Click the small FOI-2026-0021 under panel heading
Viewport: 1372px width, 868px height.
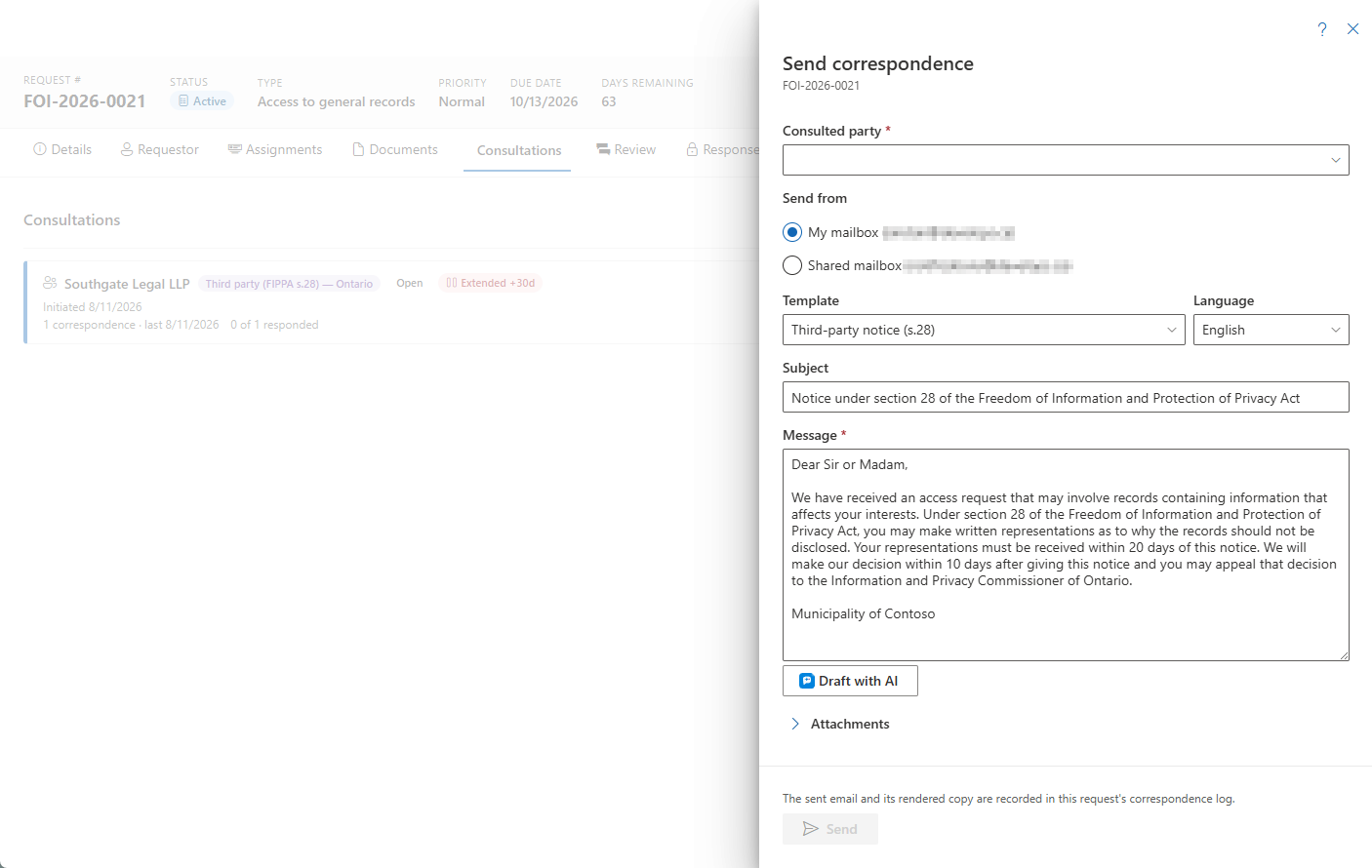tap(821, 86)
